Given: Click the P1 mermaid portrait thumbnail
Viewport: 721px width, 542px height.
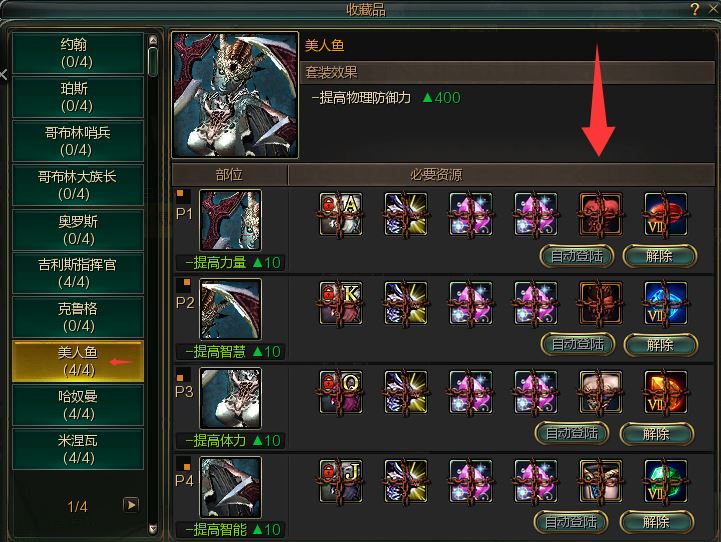Looking at the screenshot, I should point(230,220).
